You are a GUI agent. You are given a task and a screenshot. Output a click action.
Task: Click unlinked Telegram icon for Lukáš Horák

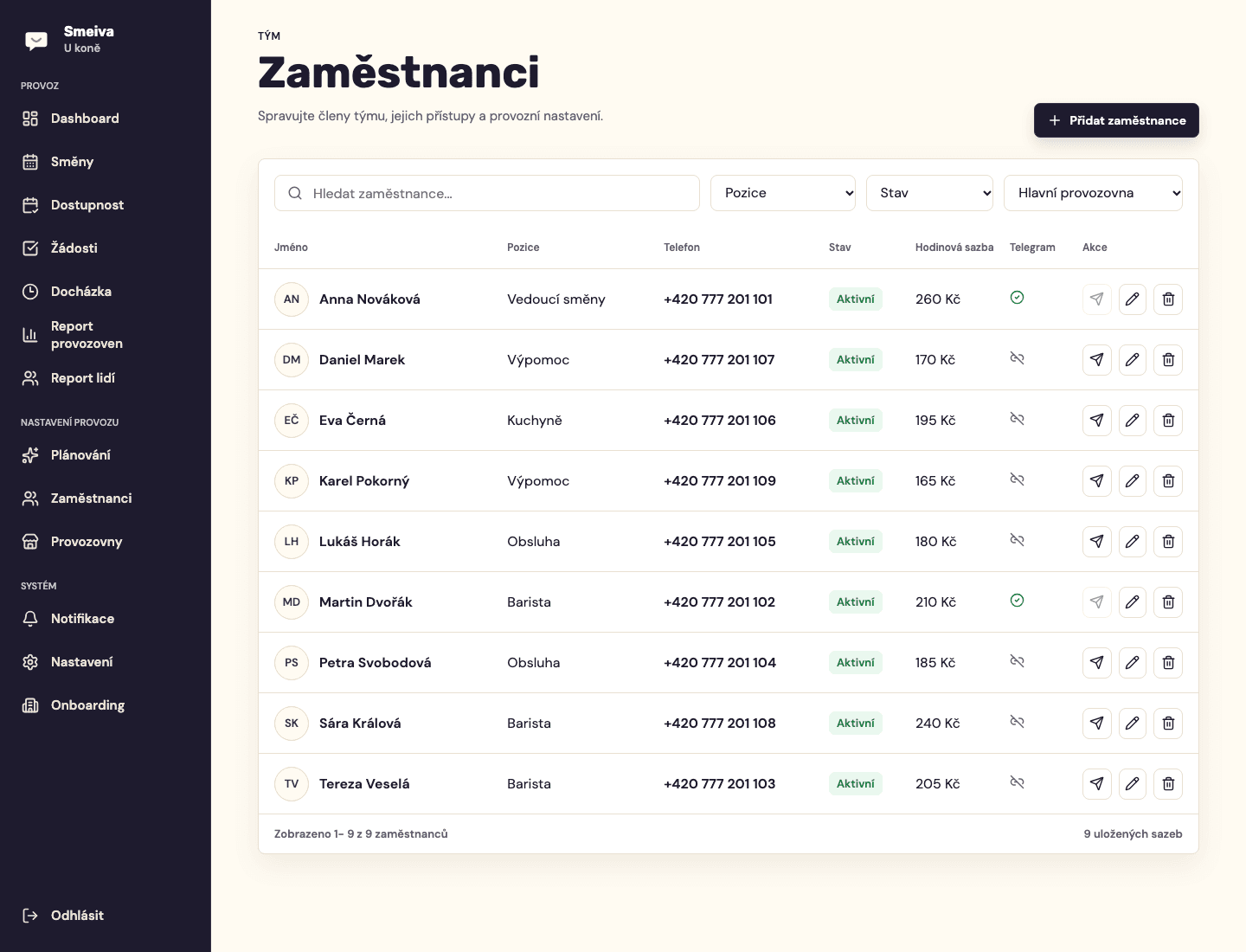[x=1018, y=540]
